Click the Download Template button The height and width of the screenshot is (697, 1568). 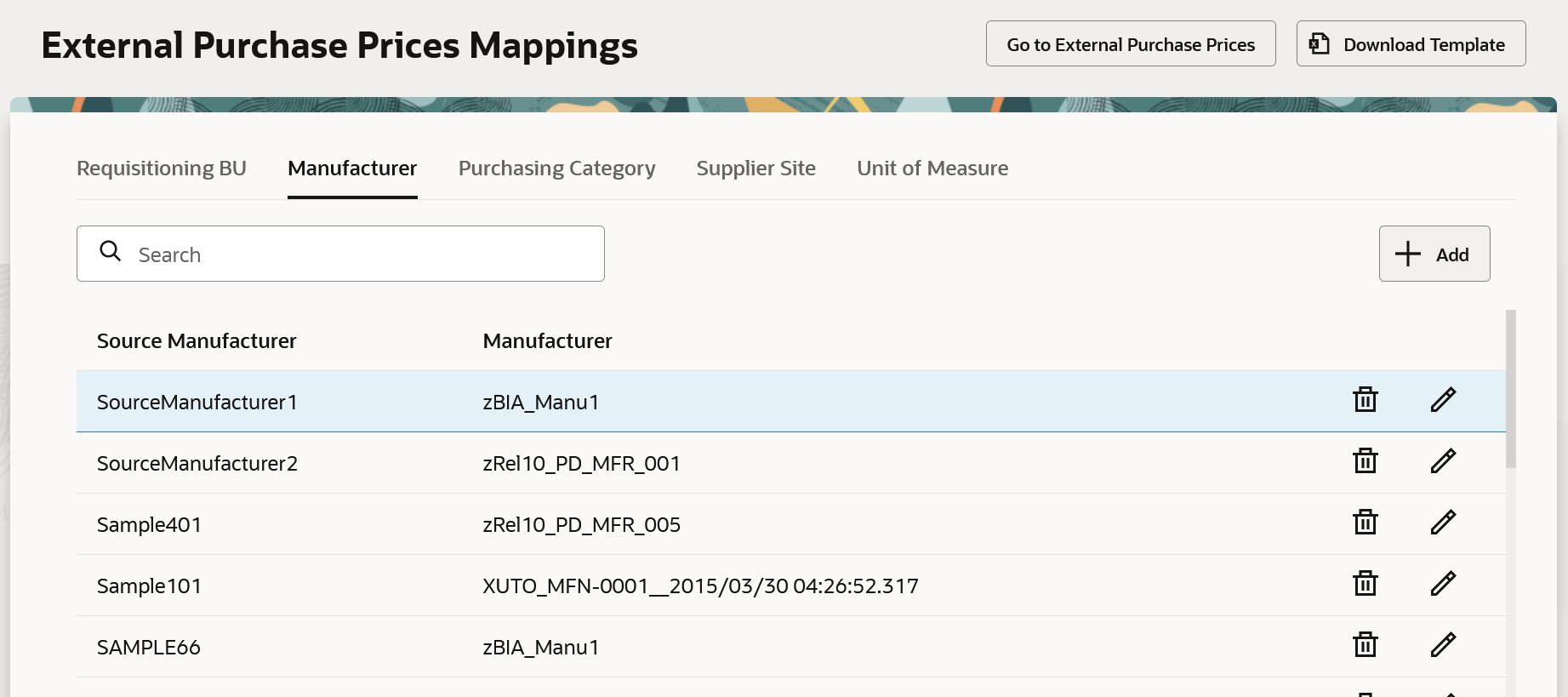[1410, 44]
